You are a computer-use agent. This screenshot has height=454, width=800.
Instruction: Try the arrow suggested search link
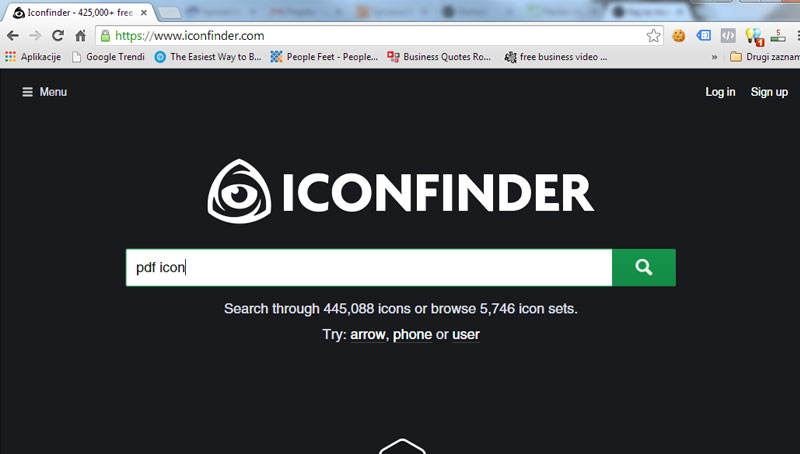(368, 335)
